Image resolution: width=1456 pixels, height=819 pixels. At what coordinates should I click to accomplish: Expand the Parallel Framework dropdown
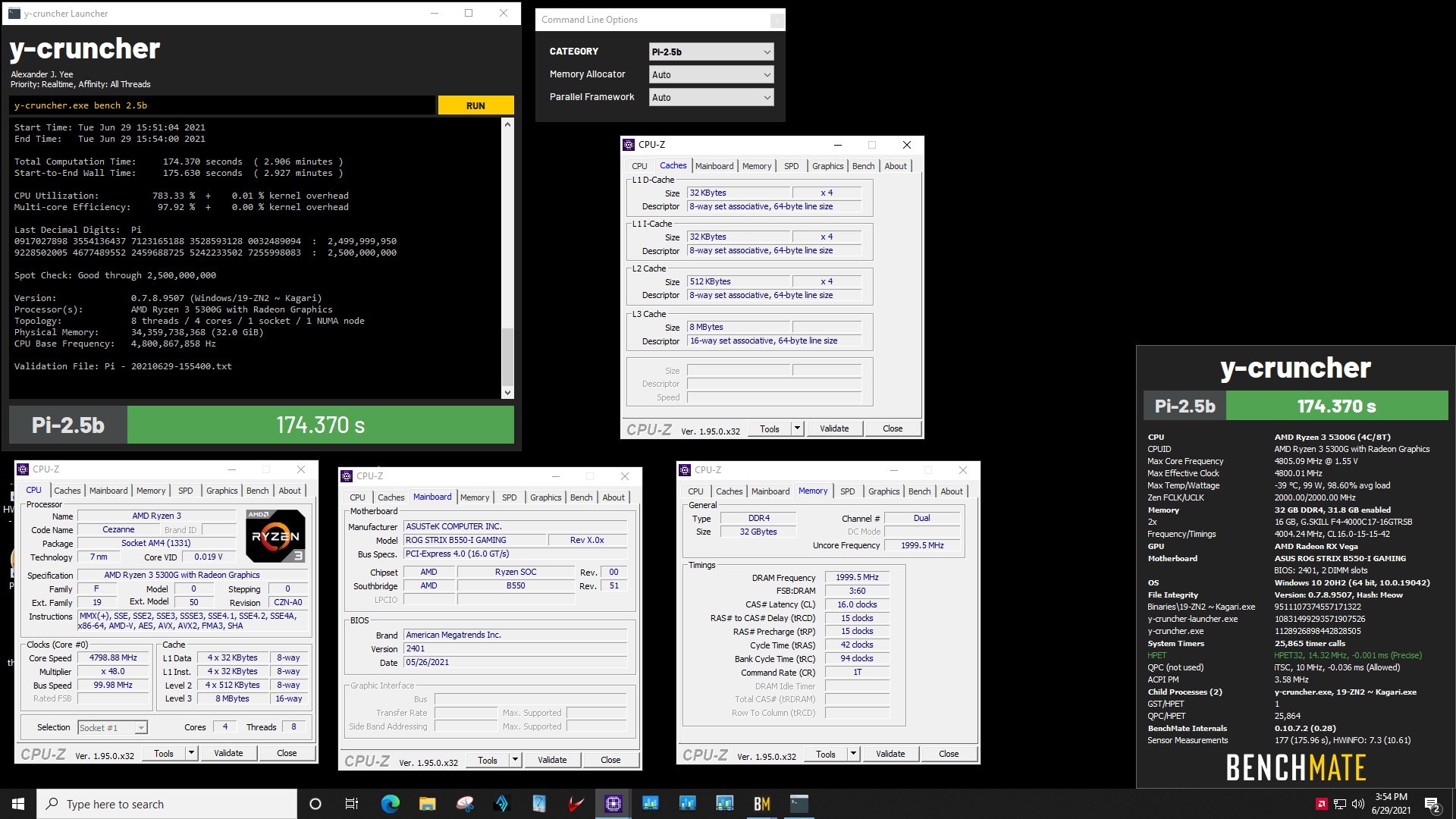711,97
